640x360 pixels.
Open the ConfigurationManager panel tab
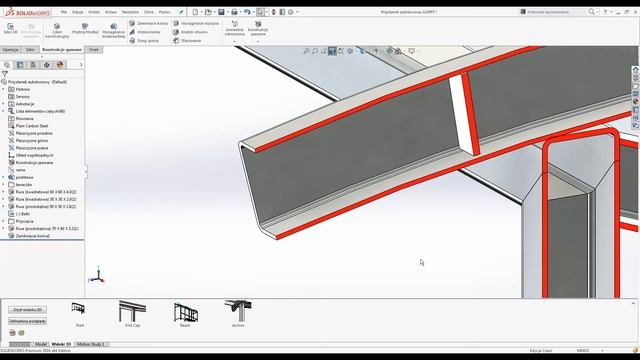point(33,65)
